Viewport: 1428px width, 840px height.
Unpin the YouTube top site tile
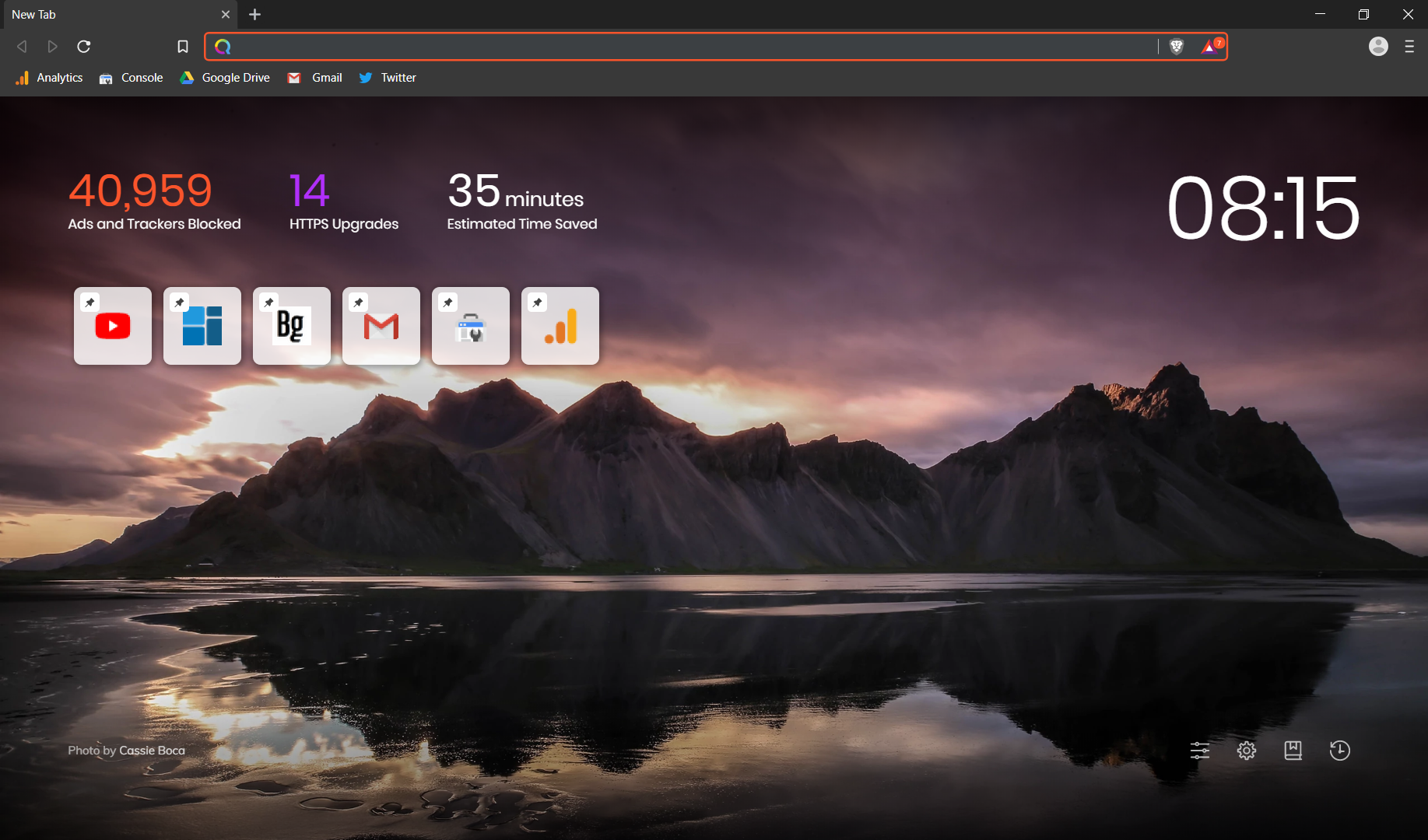tap(90, 303)
